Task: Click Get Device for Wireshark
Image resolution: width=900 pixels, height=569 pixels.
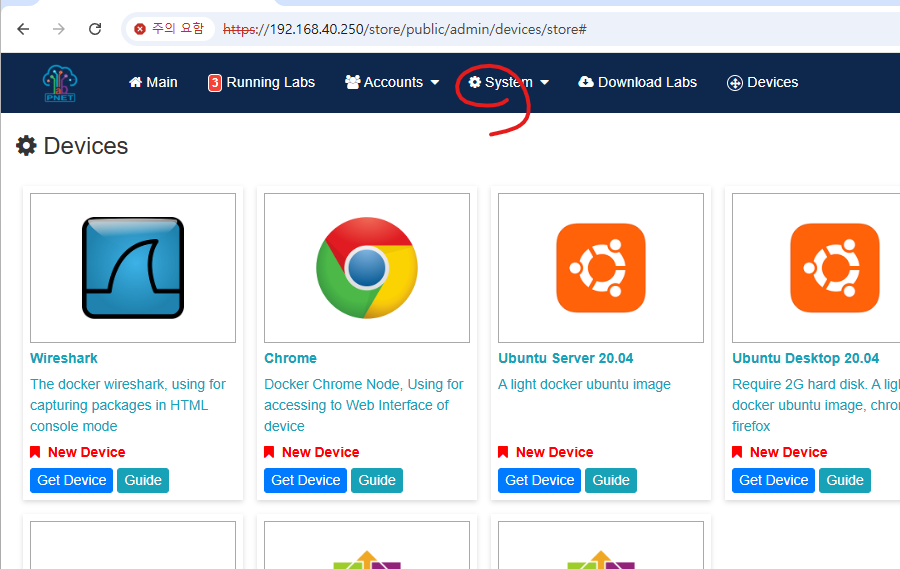Action: pyautogui.click(x=72, y=480)
